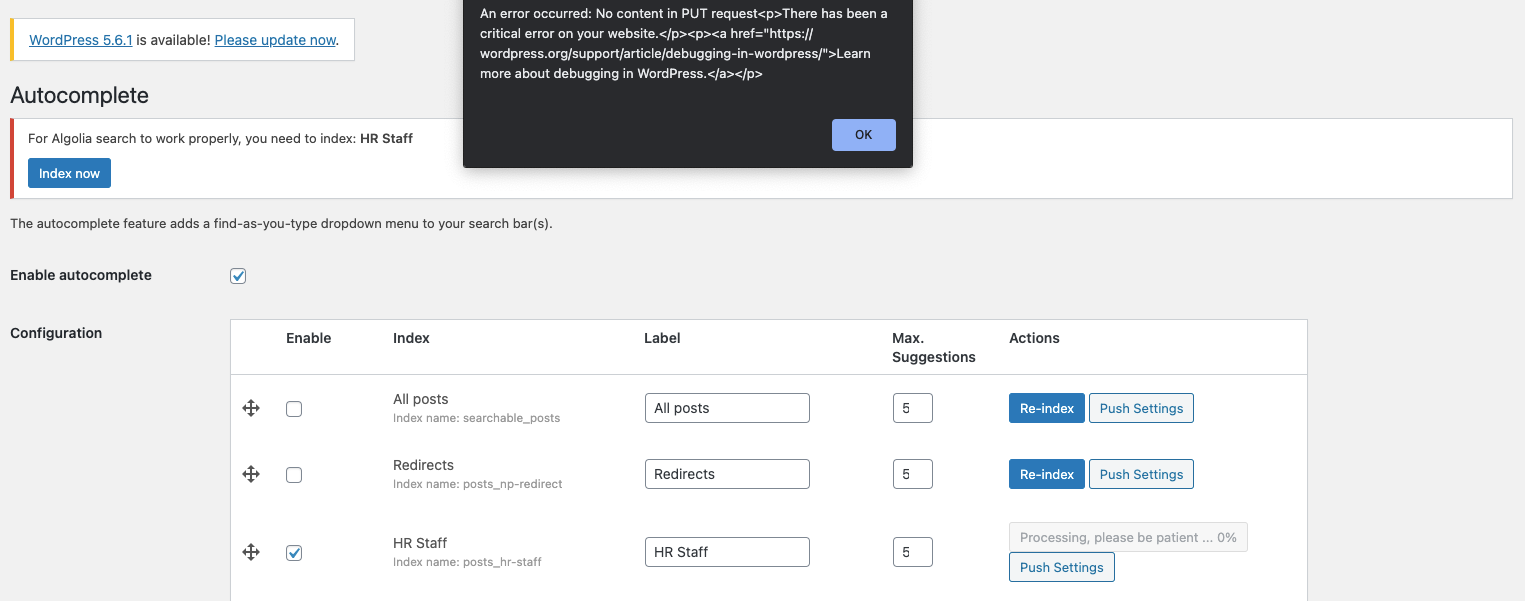
Task: Click the Enable autocomplete label text
Action: (x=81, y=275)
